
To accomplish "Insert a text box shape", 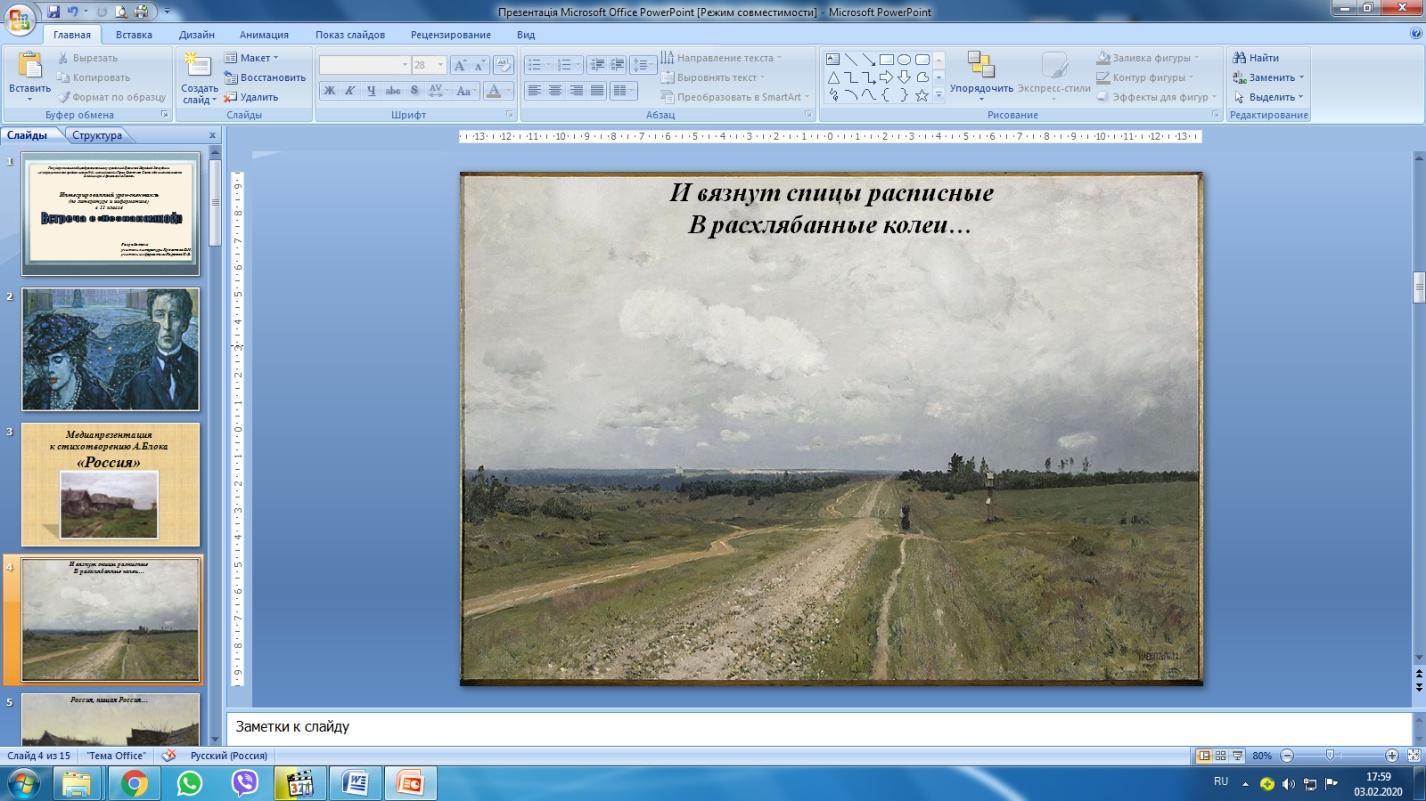I will tap(833, 59).
